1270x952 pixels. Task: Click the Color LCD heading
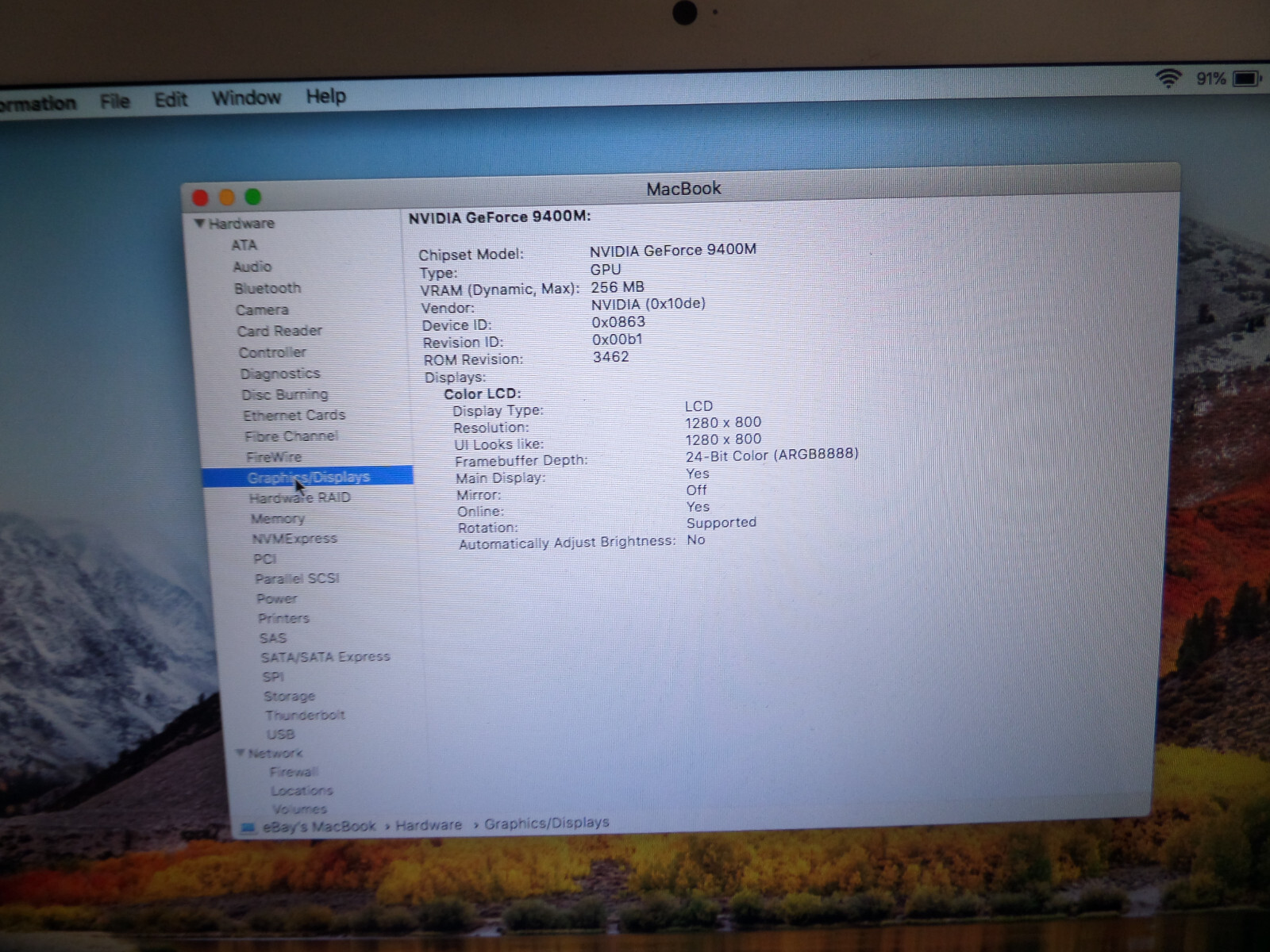click(x=482, y=393)
